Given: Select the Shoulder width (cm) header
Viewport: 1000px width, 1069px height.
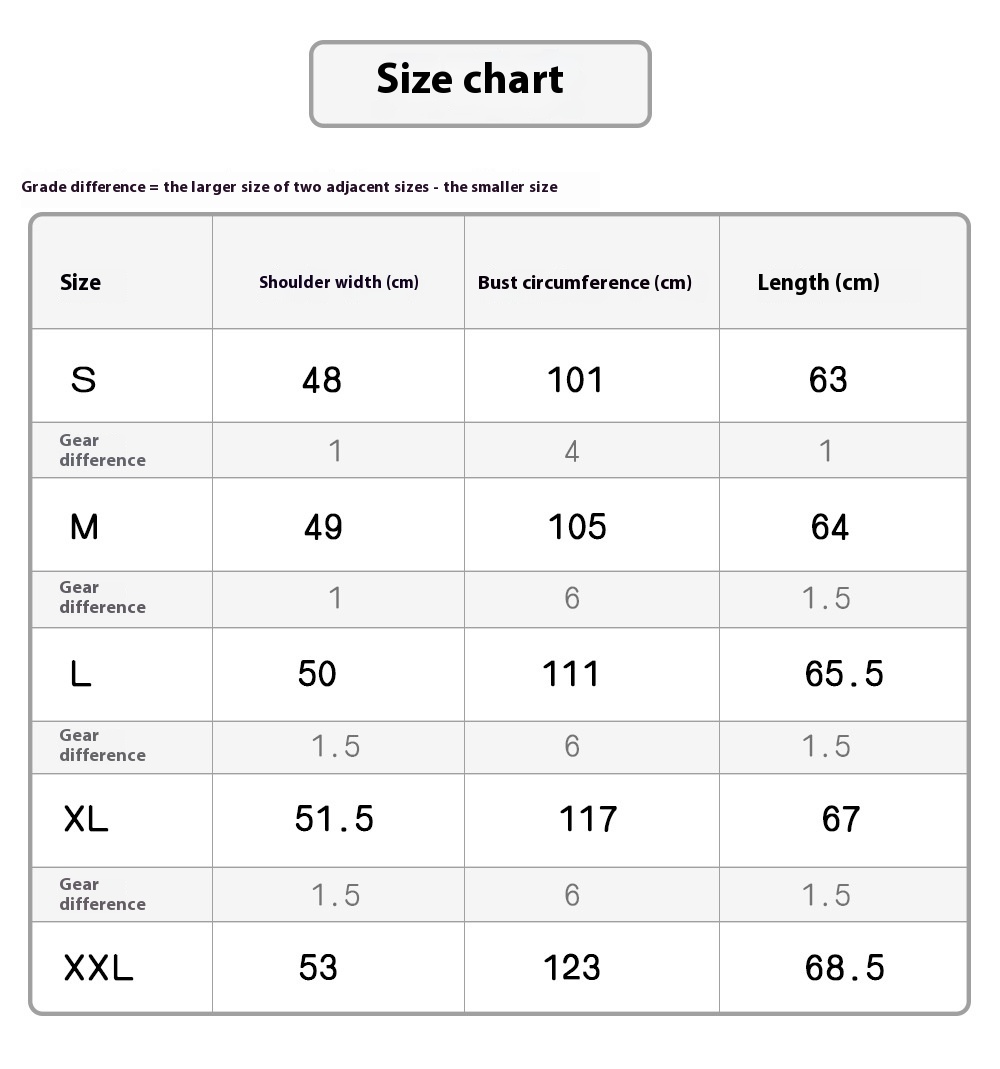Looking at the screenshot, I should point(339,282).
